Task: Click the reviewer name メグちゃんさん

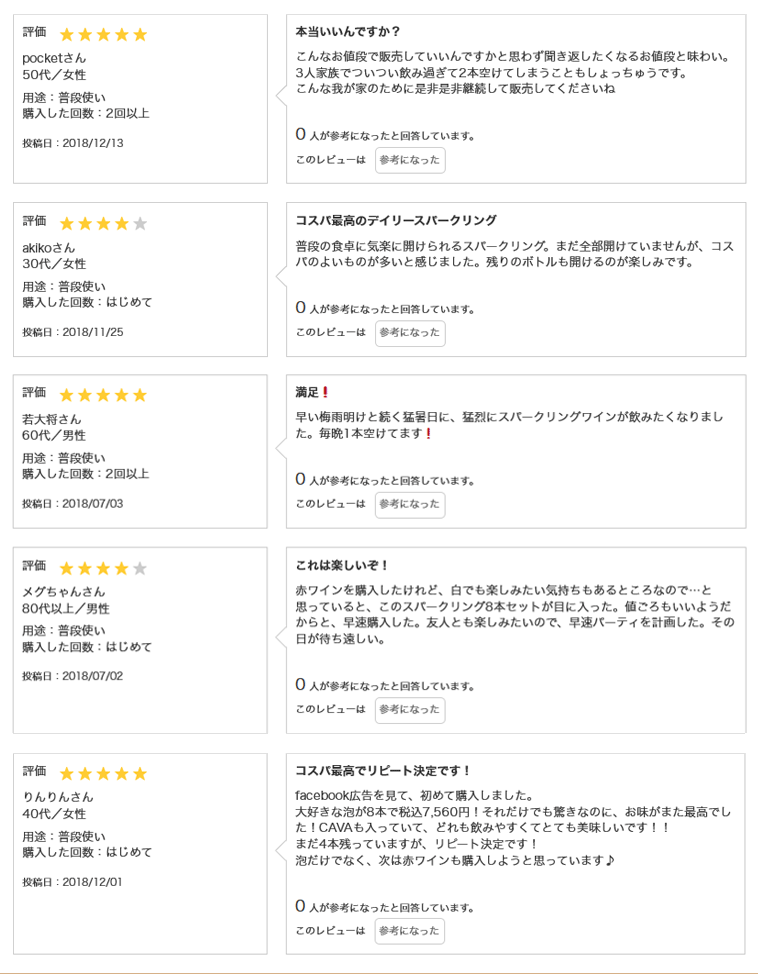Action: [x=64, y=591]
